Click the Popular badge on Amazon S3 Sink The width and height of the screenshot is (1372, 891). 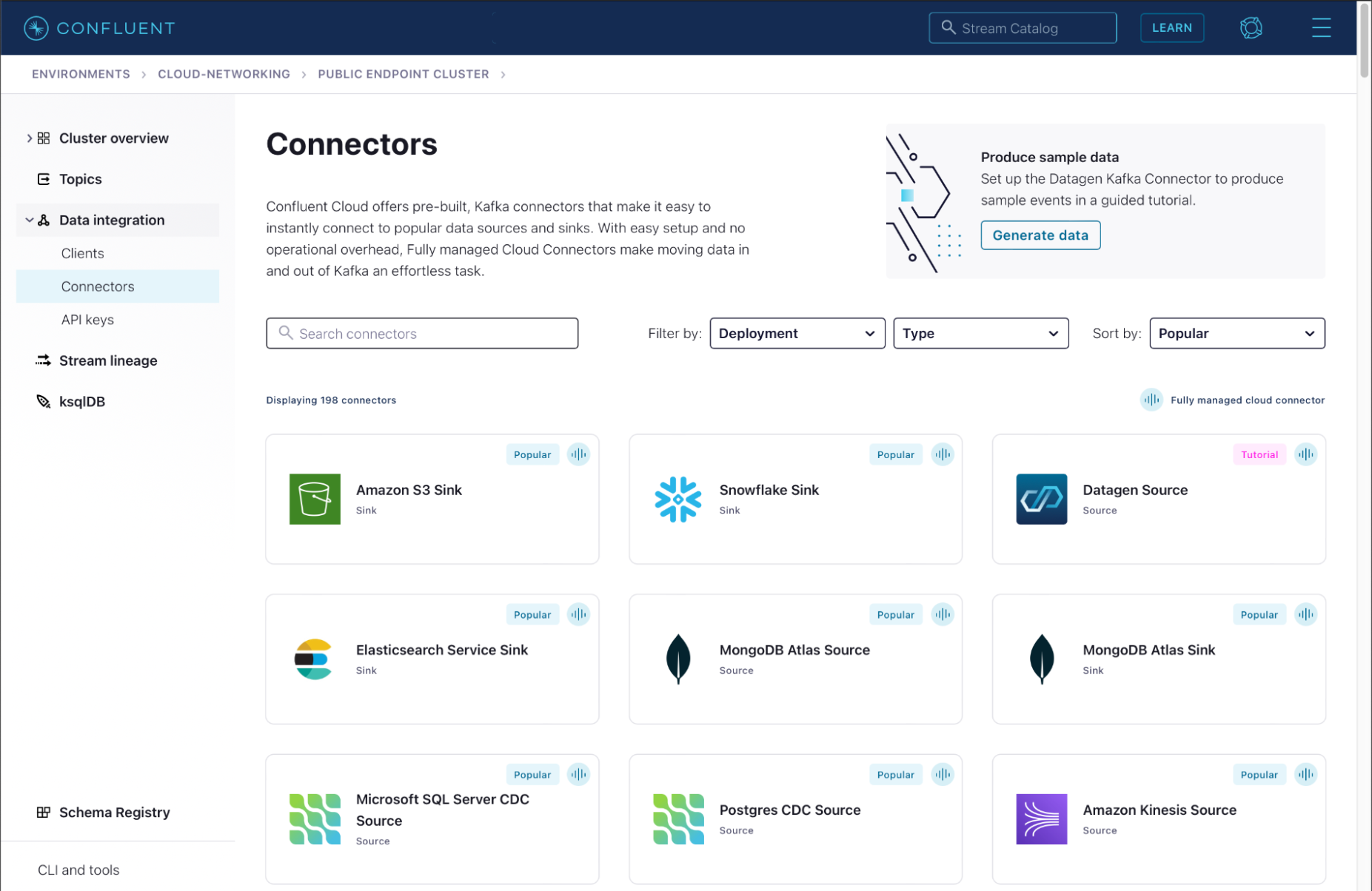click(x=532, y=454)
